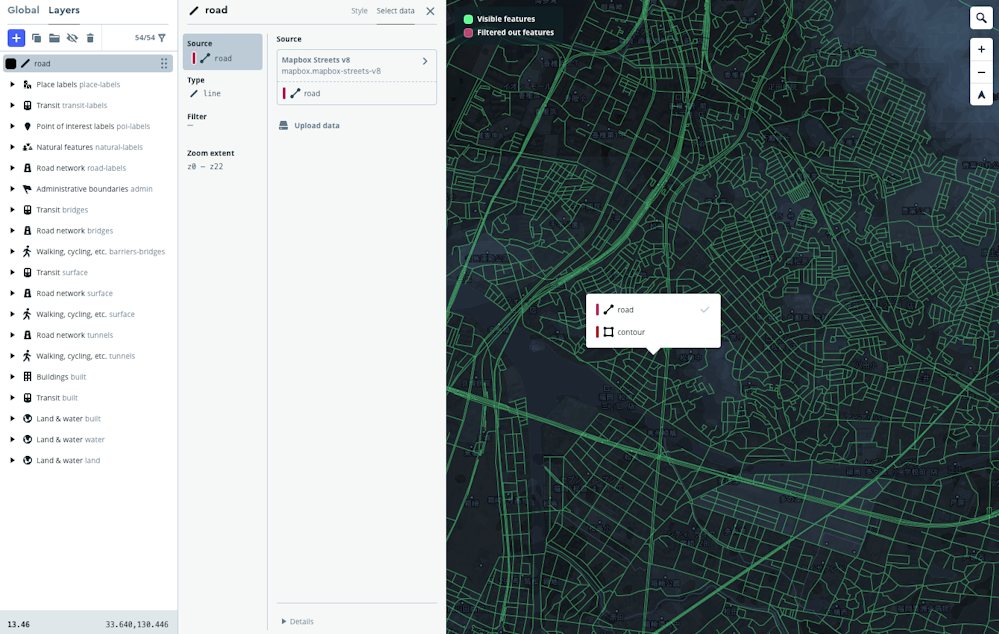999x634 pixels.
Task: Click the Filtered out features pink swatch
Action: pos(468,32)
